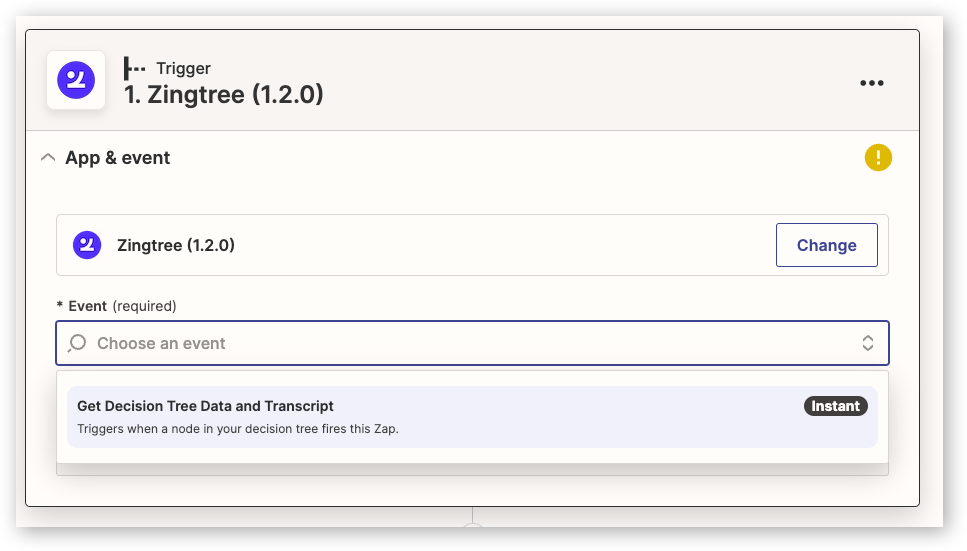The height and width of the screenshot is (551, 967).
Task: Click the Instant badge on the event option
Action: pyautogui.click(x=835, y=406)
